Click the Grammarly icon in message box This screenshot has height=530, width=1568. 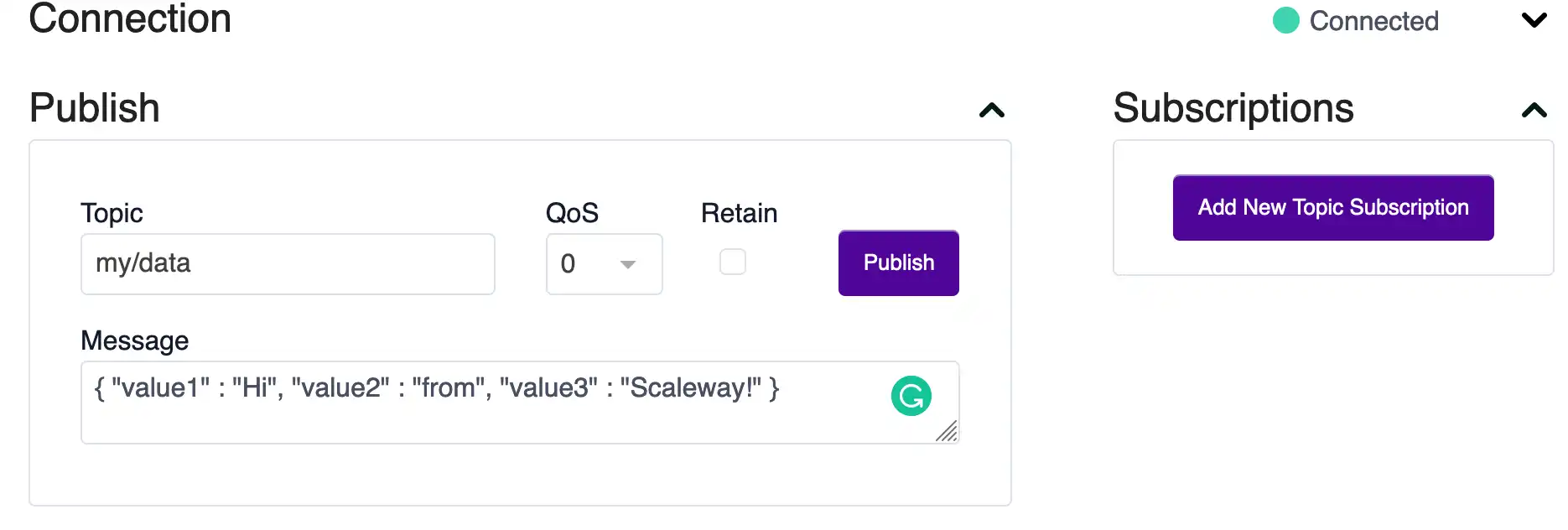(911, 396)
